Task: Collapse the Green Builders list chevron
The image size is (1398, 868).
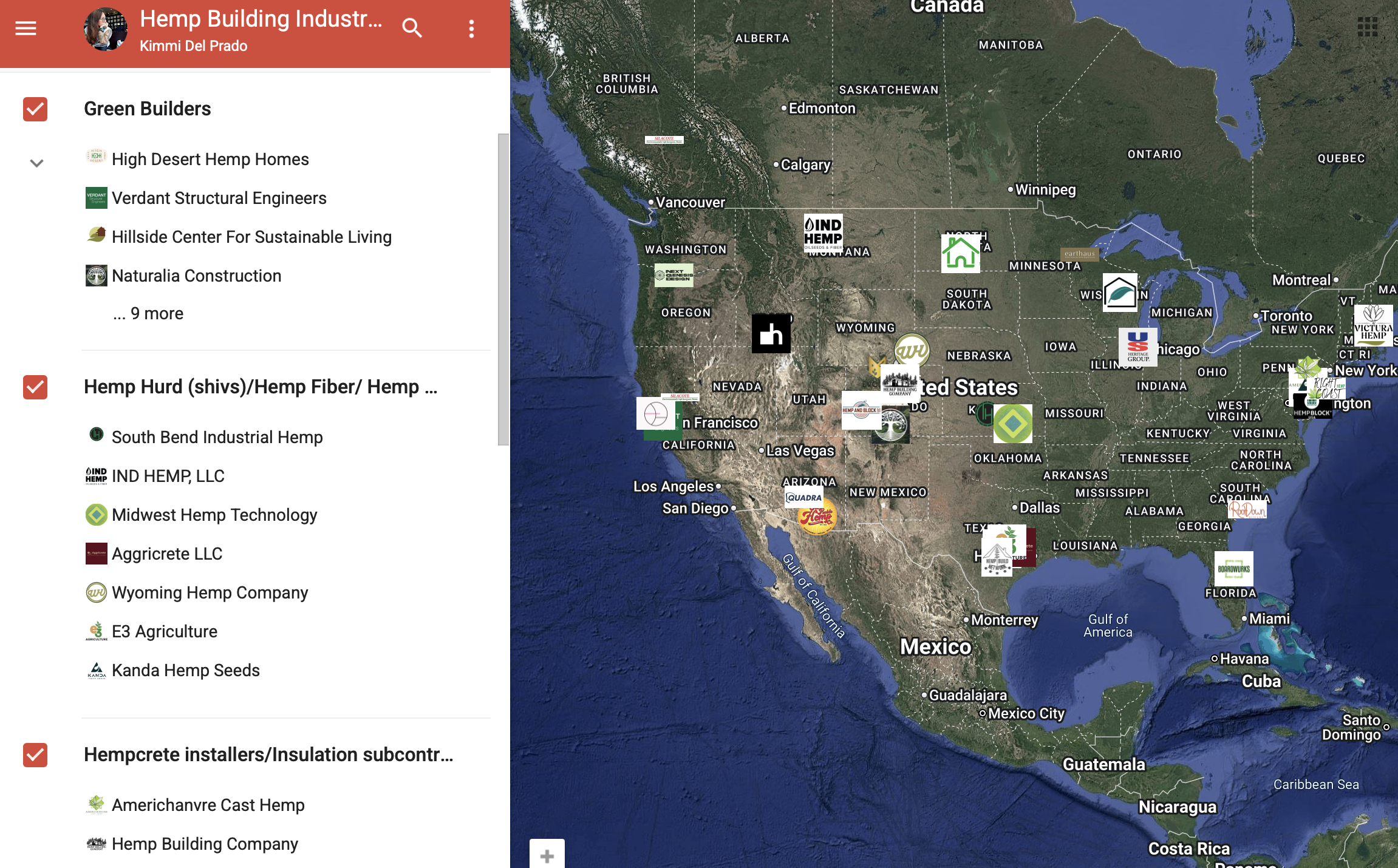Action: point(36,163)
